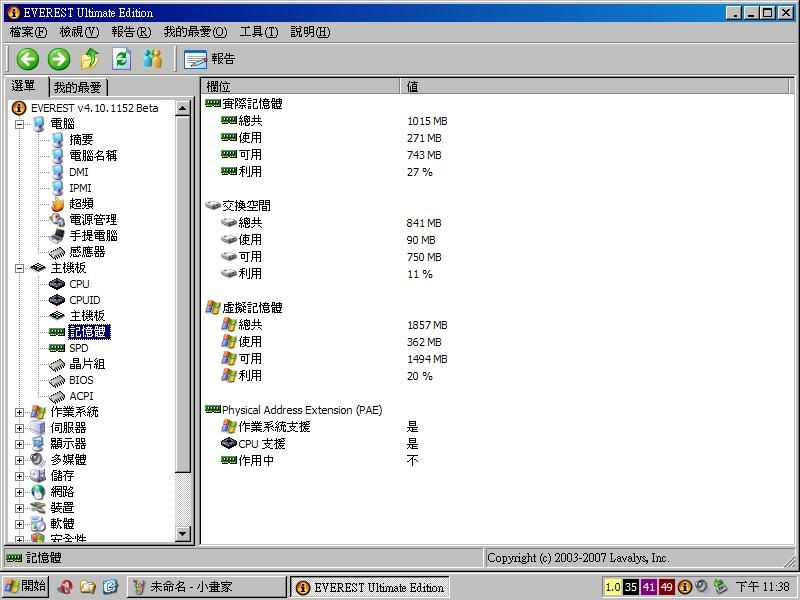The width and height of the screenshot is (800, 600).
Task: Click the processor icon beside CPUID
Action: coord(57,300)
